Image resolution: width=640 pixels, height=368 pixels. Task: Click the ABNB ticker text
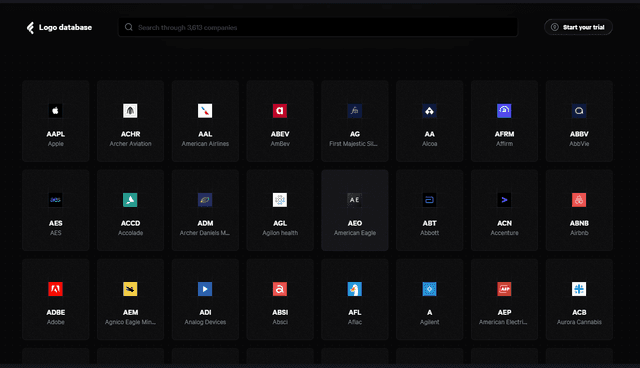click(579, 223)
